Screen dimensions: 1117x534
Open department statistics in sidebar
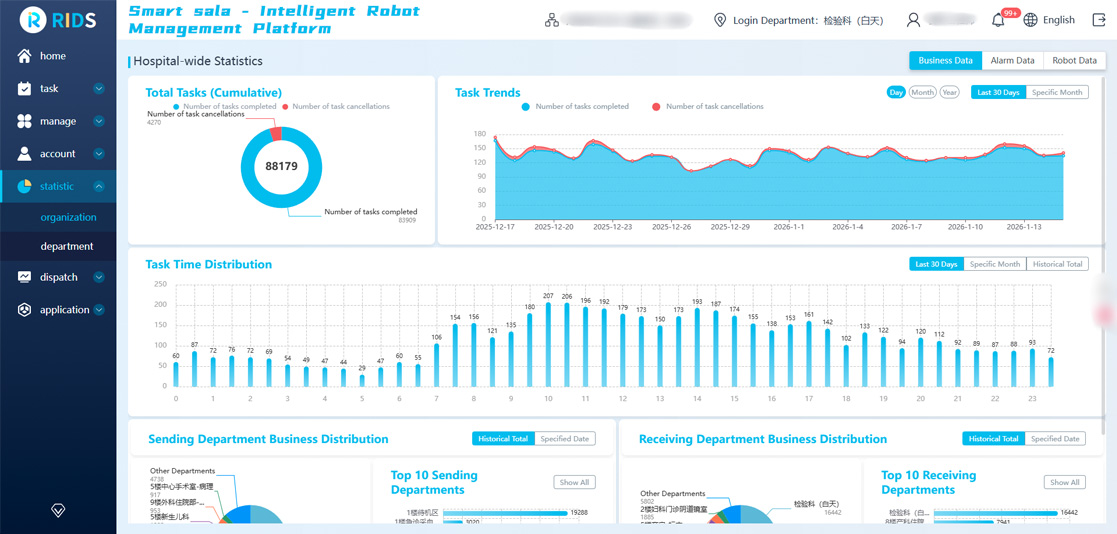pos(67,246)
